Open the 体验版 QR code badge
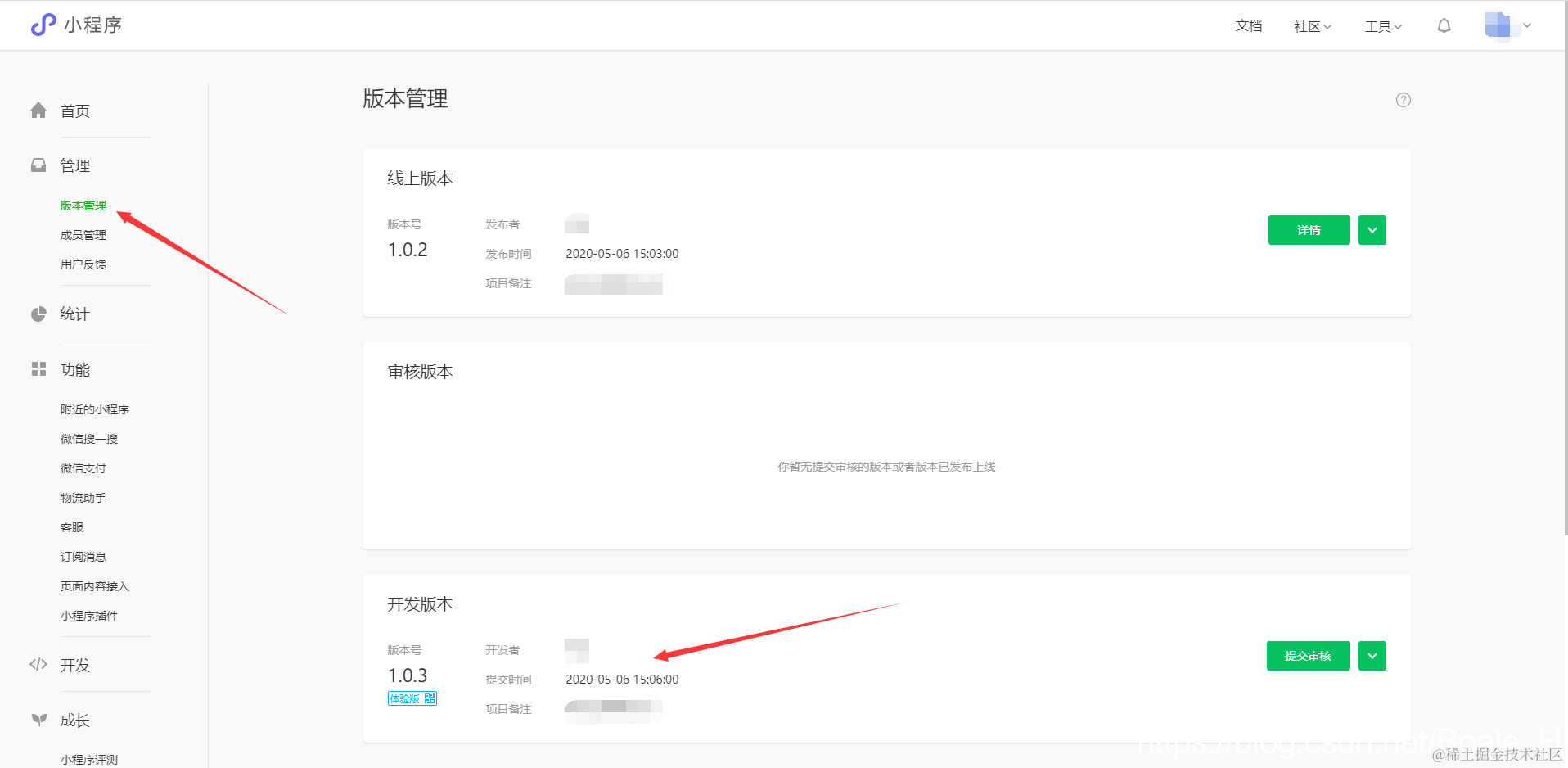Image resolution: width=1568 pixels, height=768 pixels. [x=412, y=698]
